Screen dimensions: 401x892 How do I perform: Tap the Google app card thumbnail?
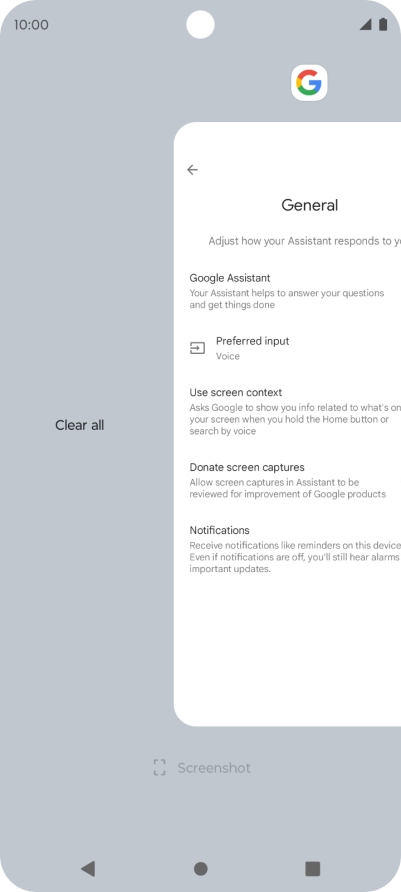(287, 424)
